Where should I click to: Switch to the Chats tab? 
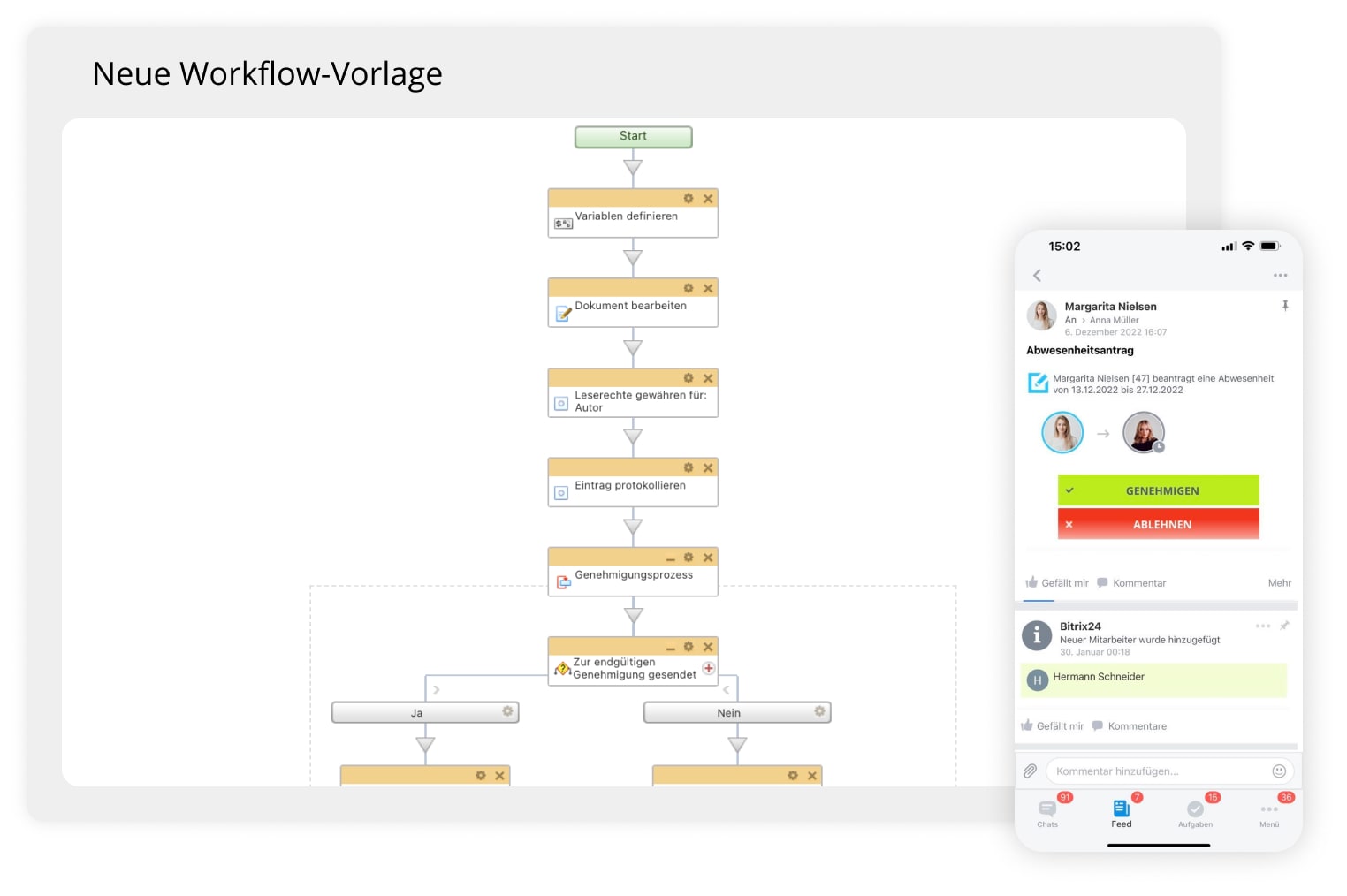click(x=1048, y=812)
